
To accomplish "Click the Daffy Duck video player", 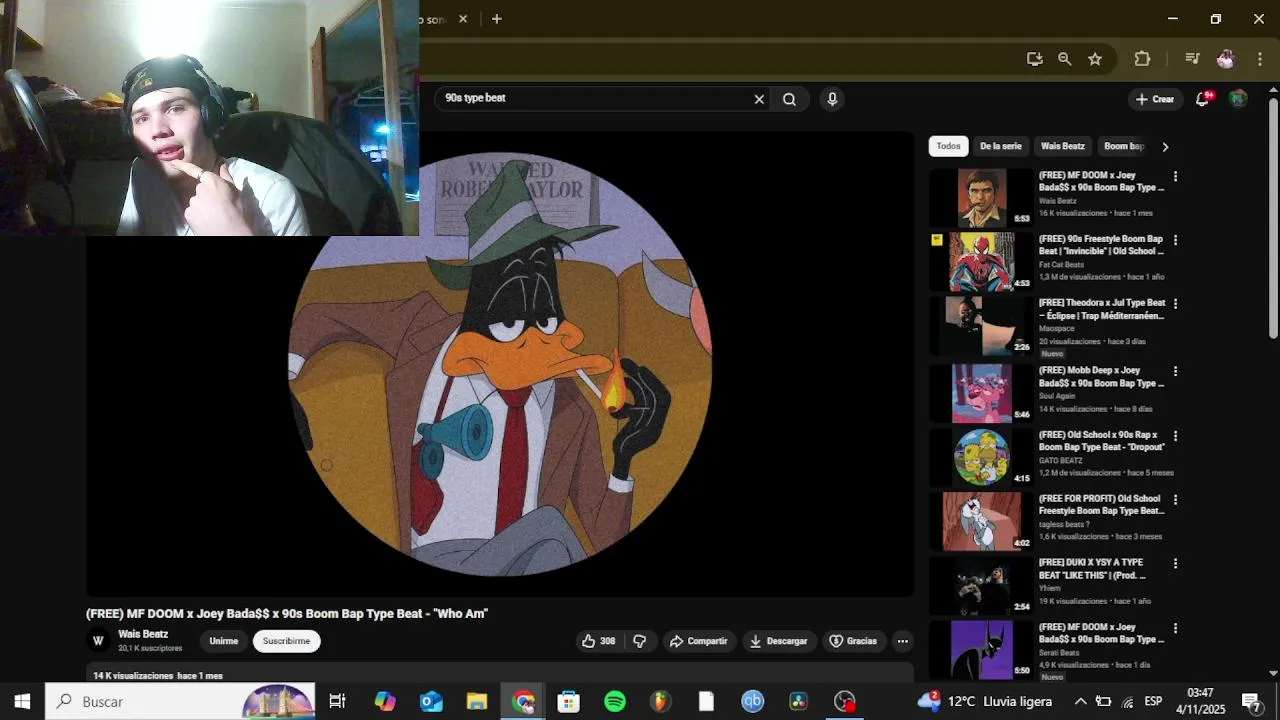I will tap(500, 364).
